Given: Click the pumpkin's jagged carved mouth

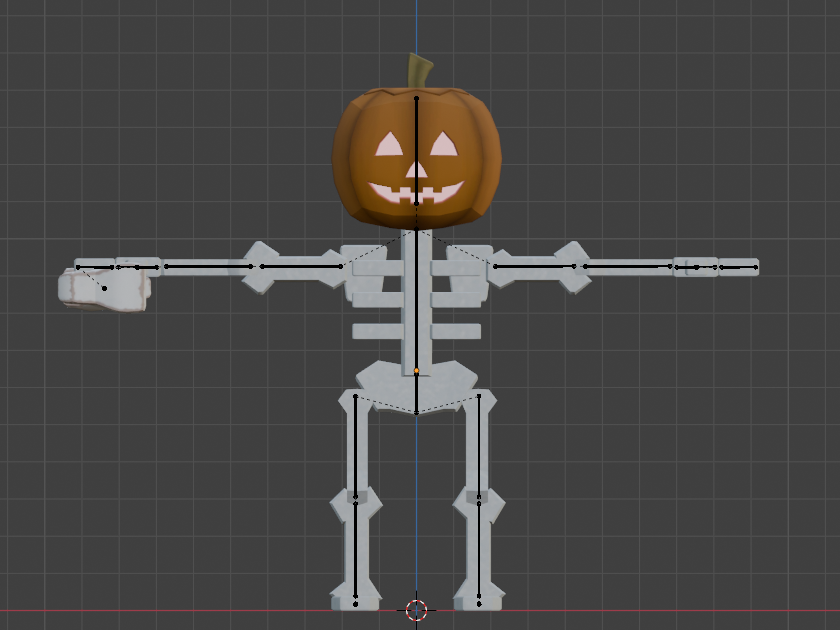Looking at the screenshot, I should [x=416, y=192].
